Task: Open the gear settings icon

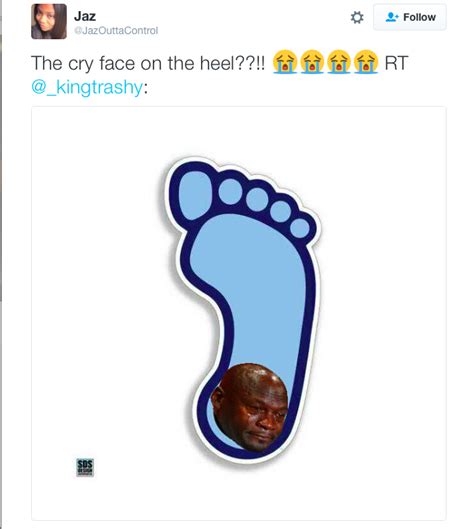Action: pyautogui.click(x=357, y=18)
